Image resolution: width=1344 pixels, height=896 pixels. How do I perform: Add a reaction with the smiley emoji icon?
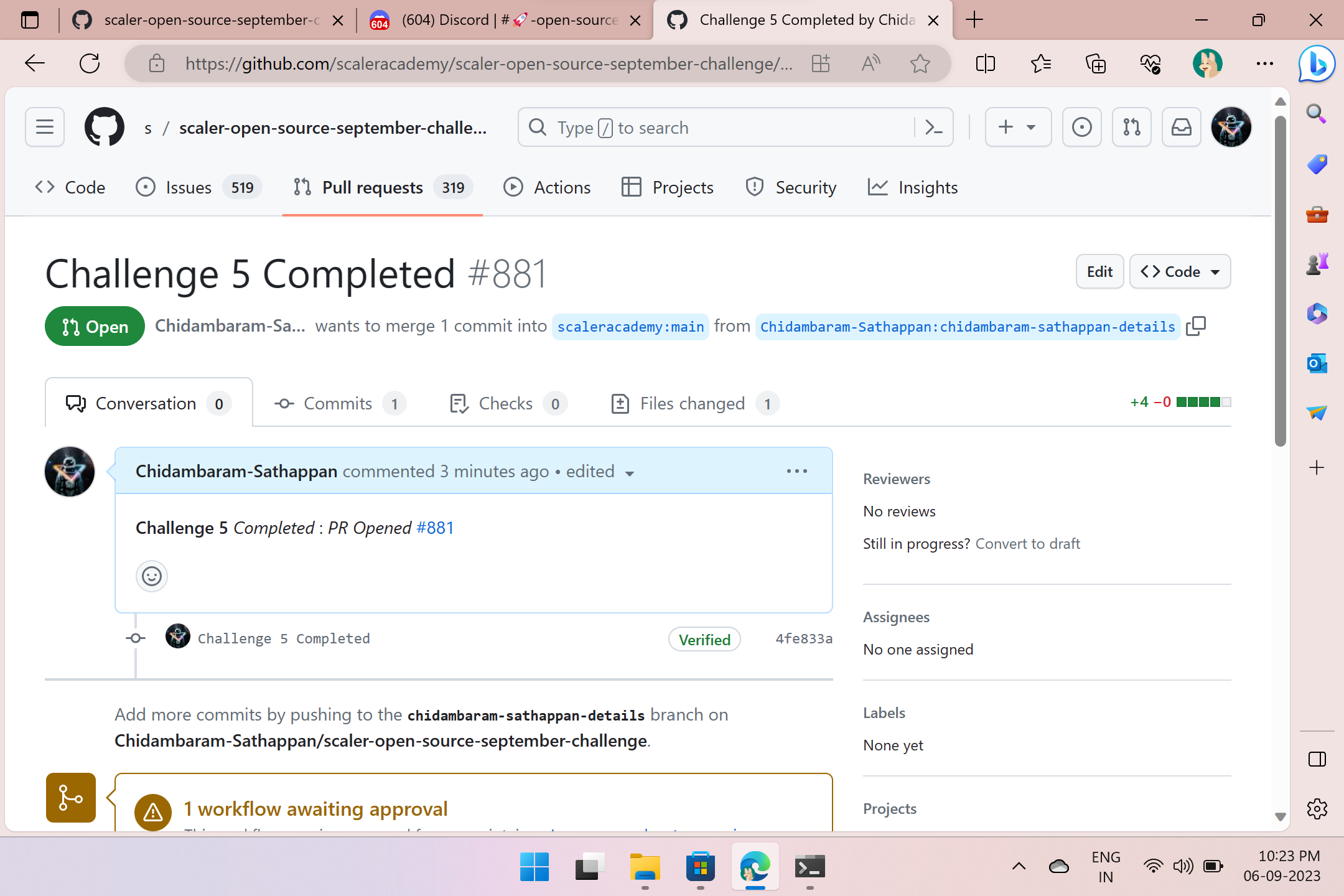click(151, 576)
